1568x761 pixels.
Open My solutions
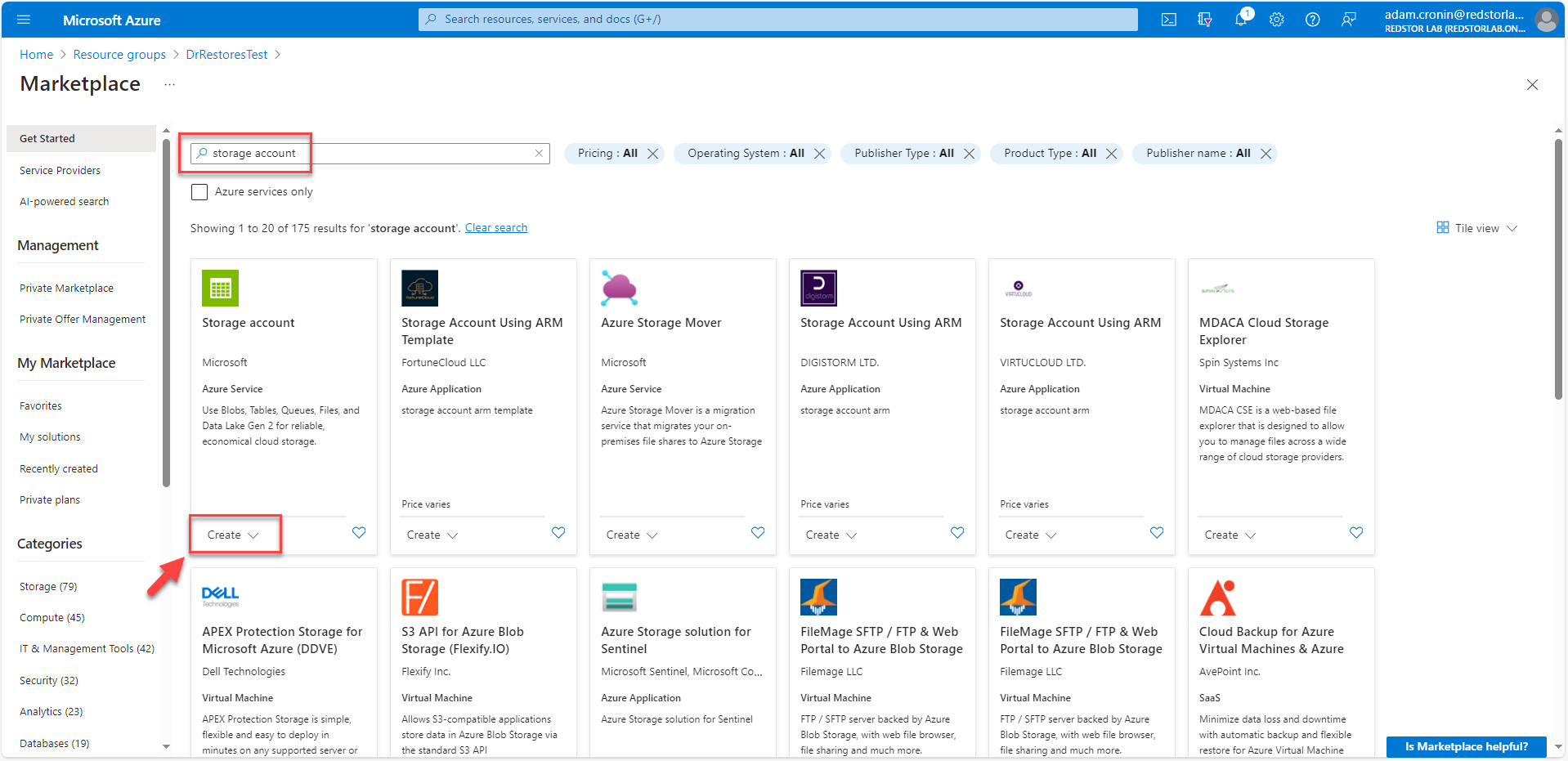[50, 437]
